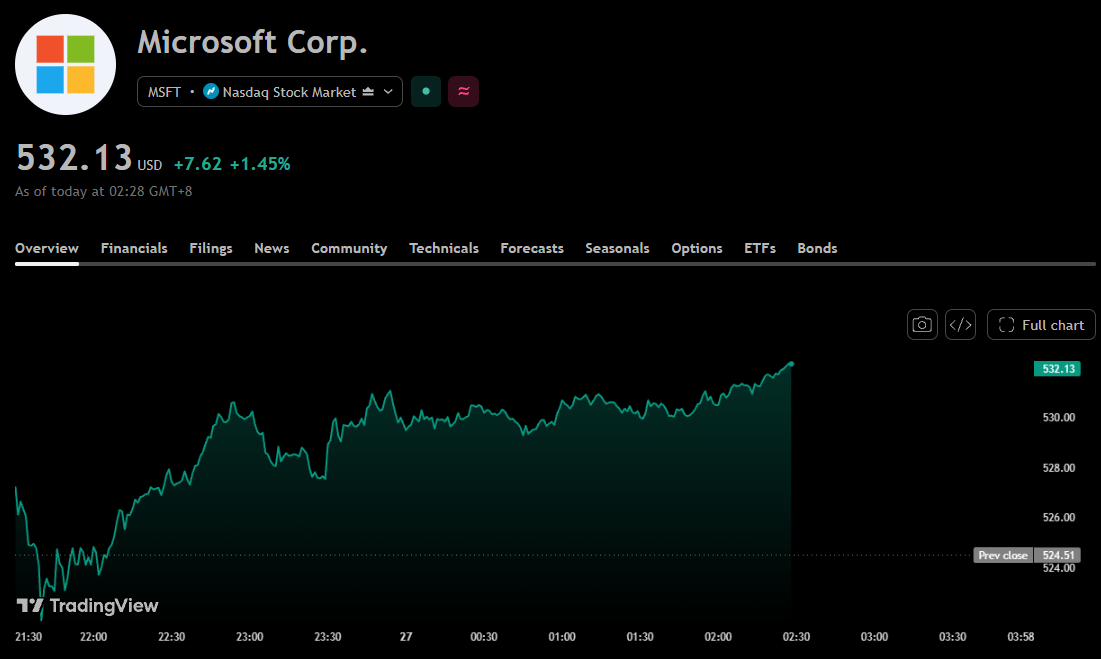Click the +1.45% percent change
This screenshot has height=659, width=1101.
click(260, 164)
